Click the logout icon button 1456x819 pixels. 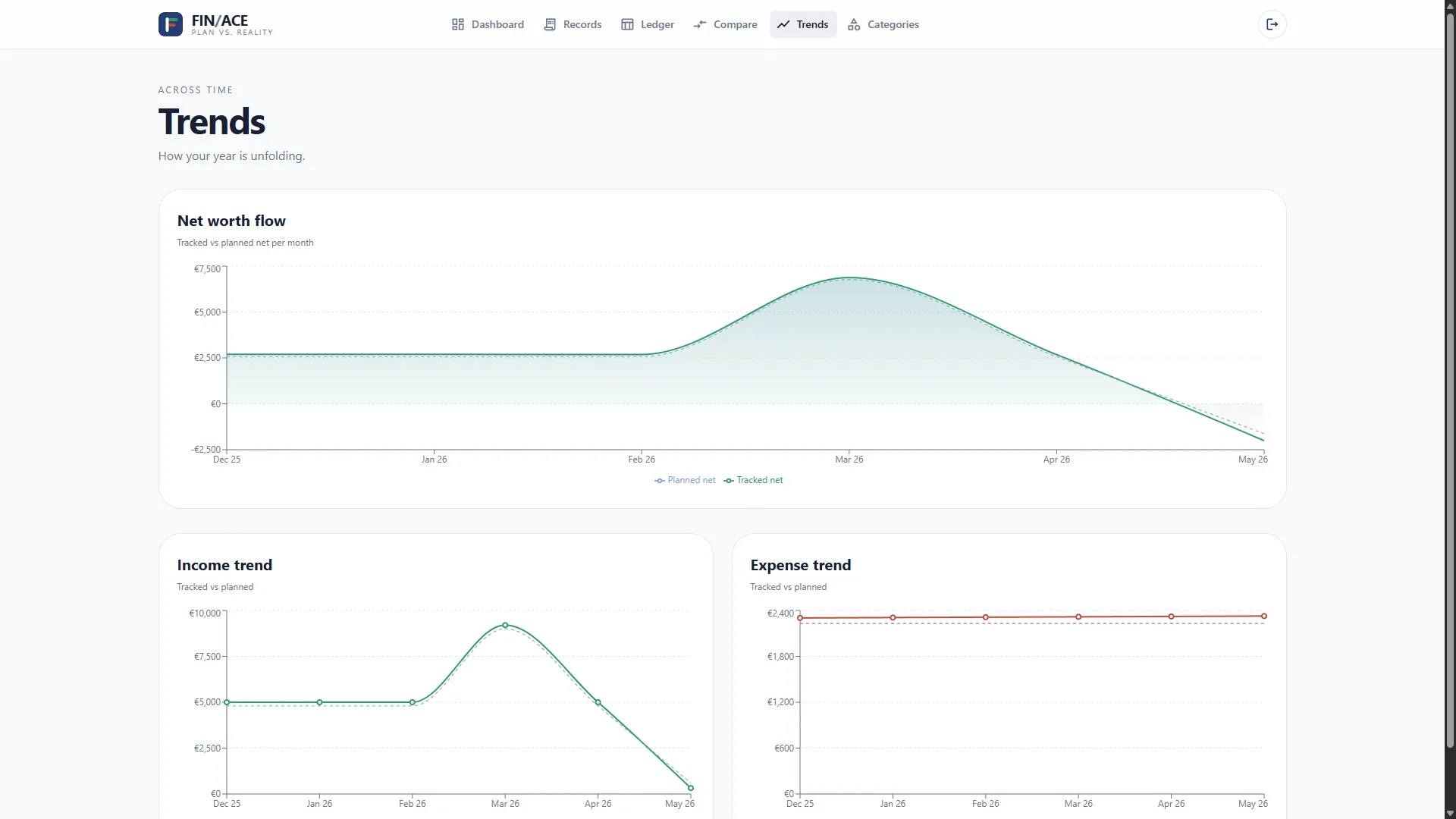coord(1272,24)
